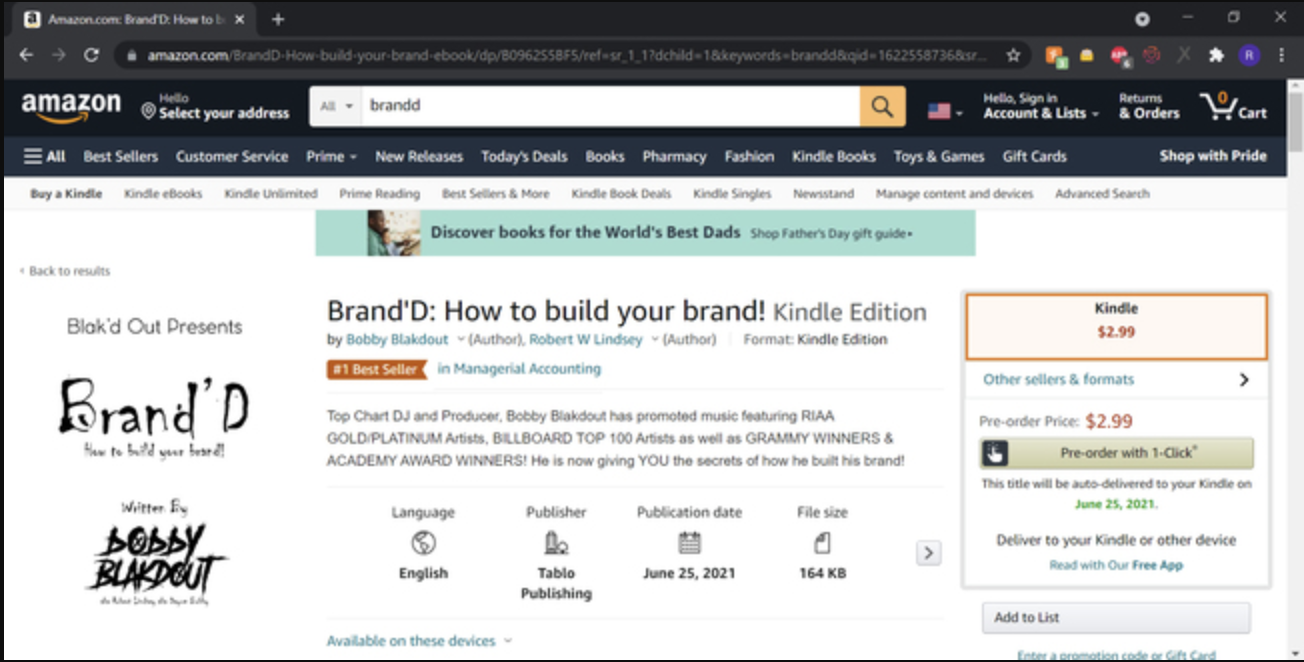Click the #1 Best Seller badge
The height and width of the screenshot is (662, 1304).
[377, 369]
